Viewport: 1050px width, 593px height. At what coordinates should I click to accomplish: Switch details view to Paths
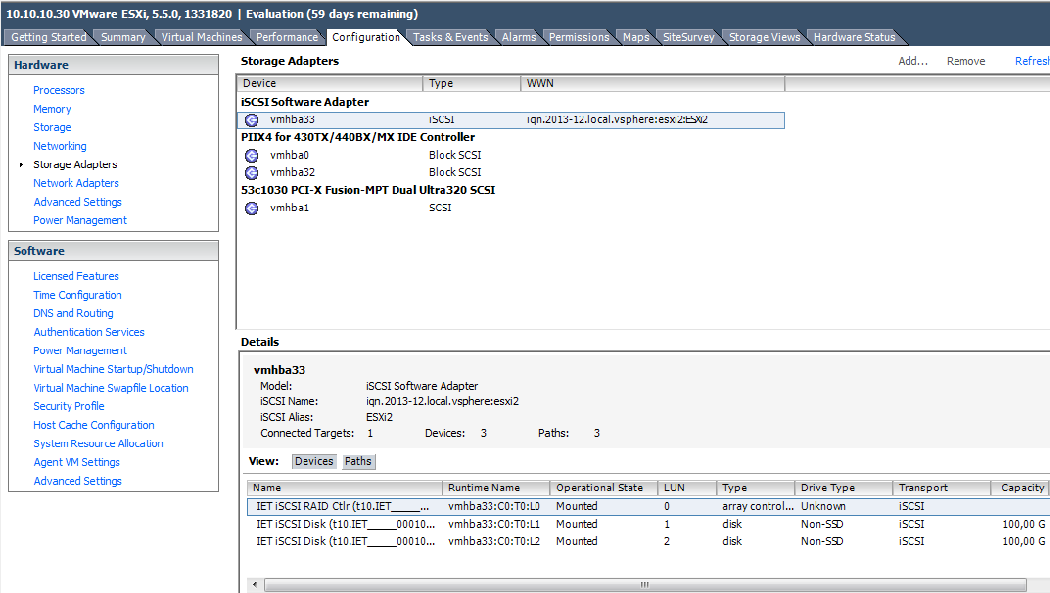(358, 461)
